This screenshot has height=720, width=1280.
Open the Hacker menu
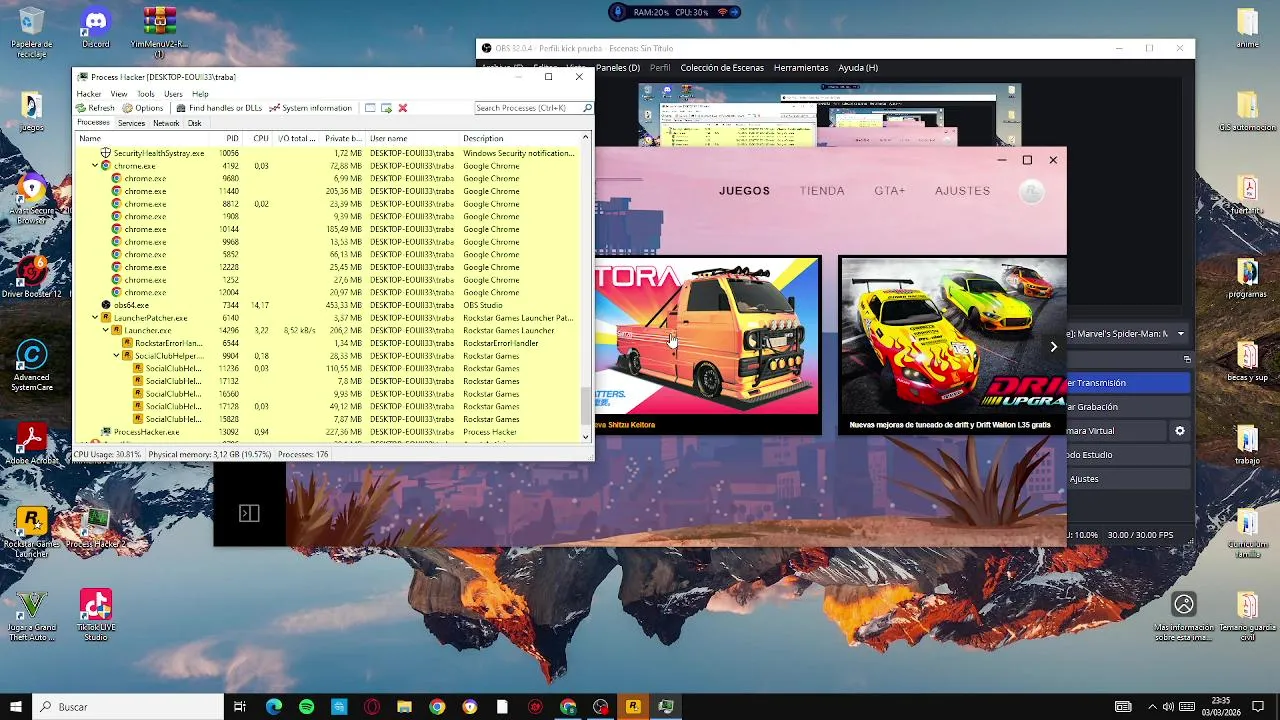point(89,94)
